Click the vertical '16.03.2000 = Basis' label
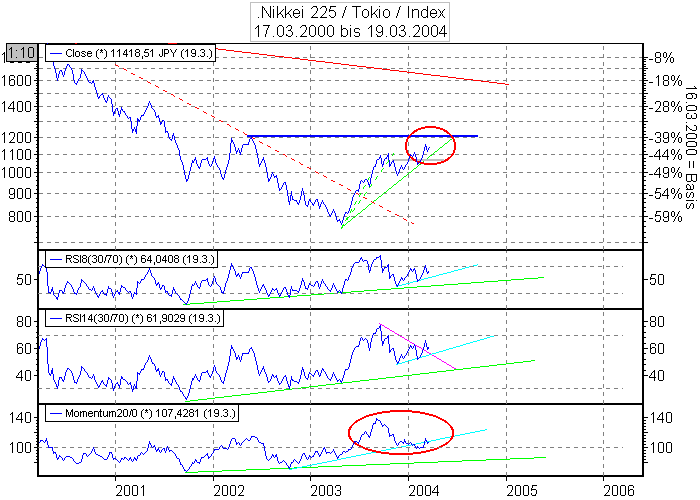This screenshot has width=700, height=500. (x=690, y=146)
